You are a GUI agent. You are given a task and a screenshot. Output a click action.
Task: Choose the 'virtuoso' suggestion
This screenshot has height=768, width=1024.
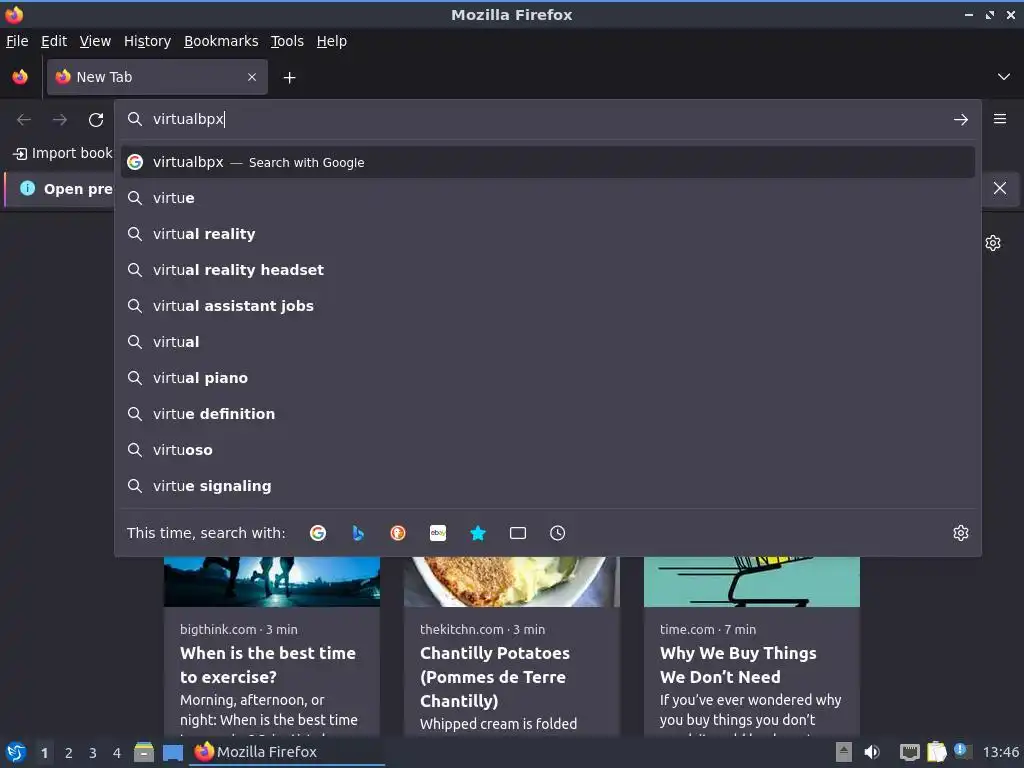pyautogui.click(x=547, y=450)
